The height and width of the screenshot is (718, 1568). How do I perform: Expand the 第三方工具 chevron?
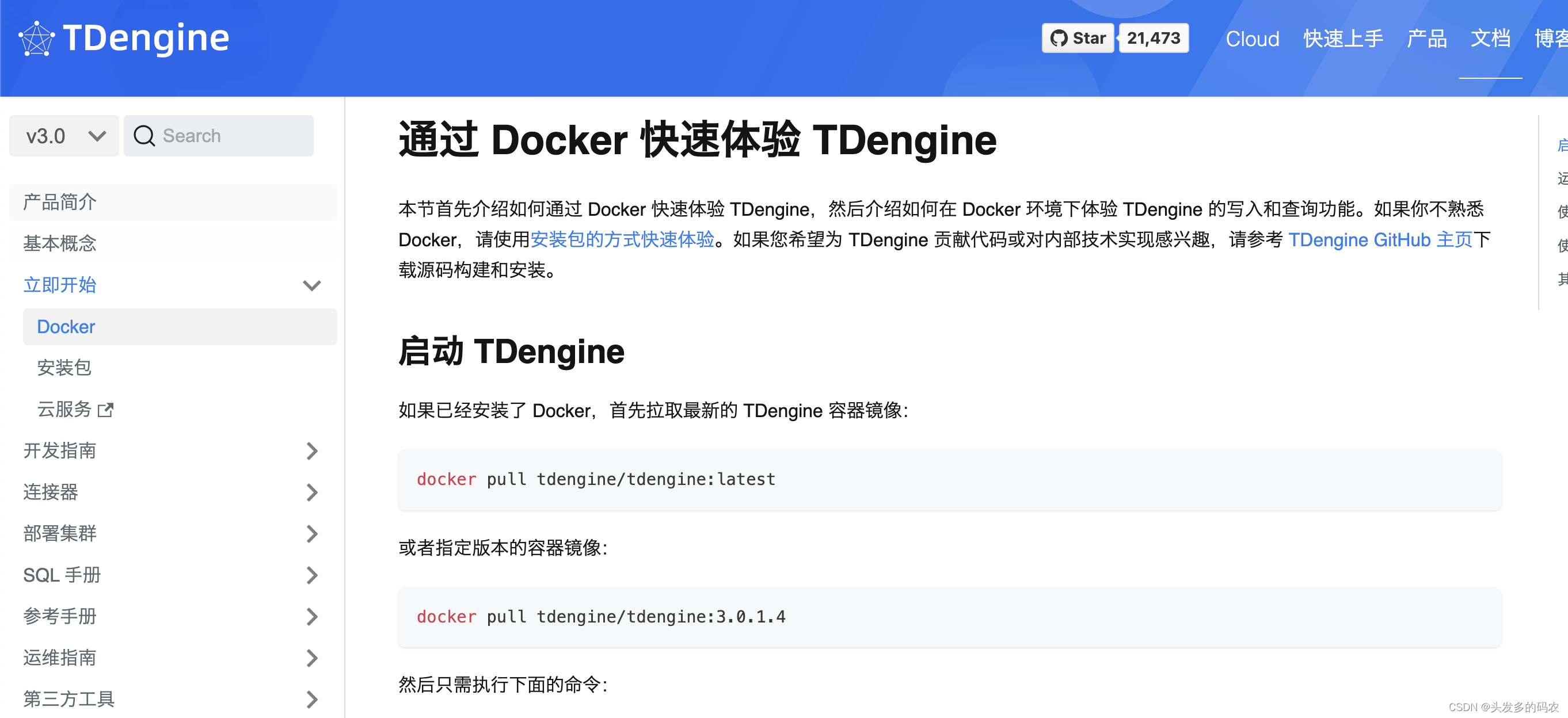pos(311,699)
